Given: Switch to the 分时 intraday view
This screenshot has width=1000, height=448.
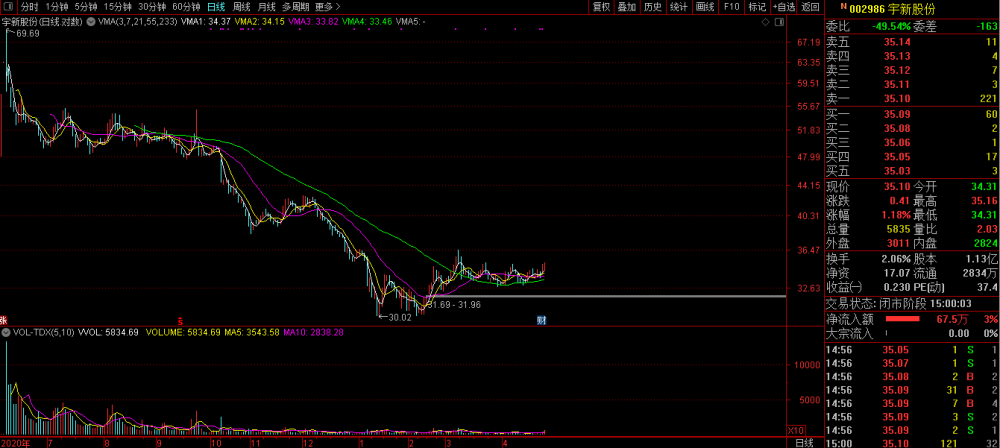Looking at the screenshot, I should (29, 7).
